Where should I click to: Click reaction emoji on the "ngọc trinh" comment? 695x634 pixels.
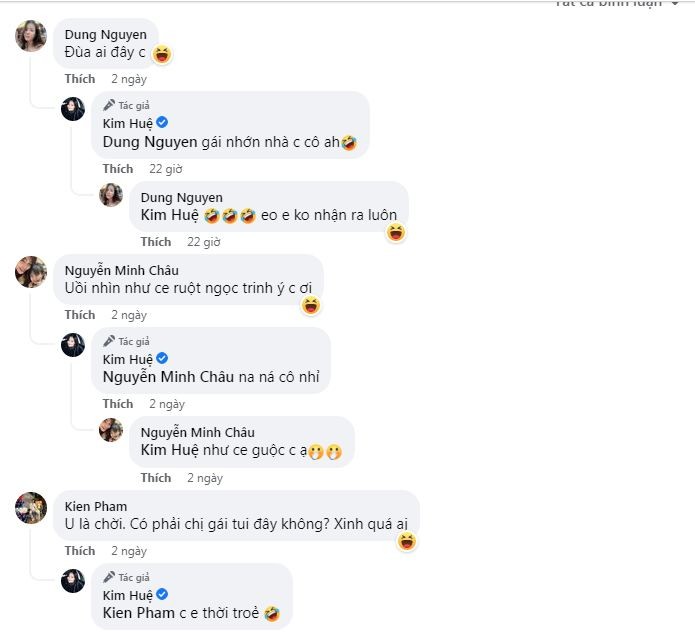click(x=311, y=305)
